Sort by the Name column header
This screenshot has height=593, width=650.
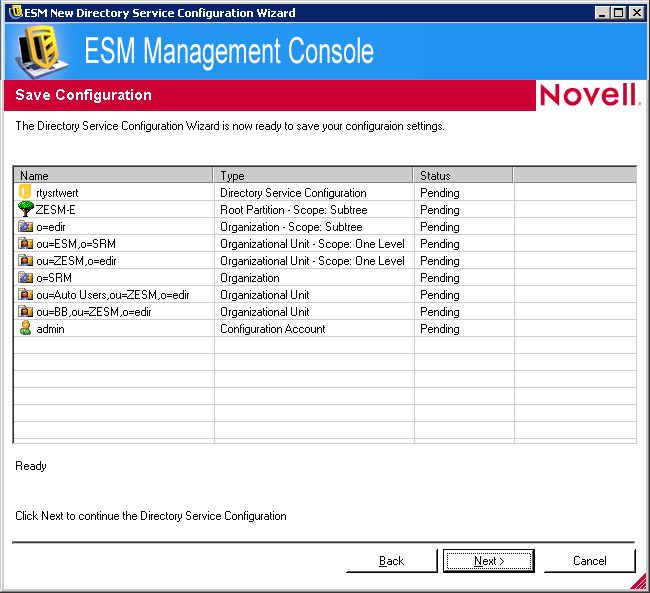[x=113, y=175]
